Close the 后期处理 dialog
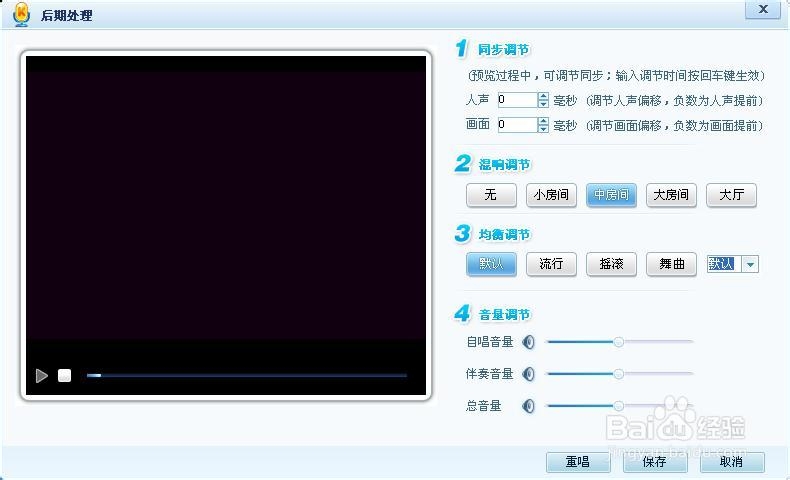 click(x=763, y=9)
